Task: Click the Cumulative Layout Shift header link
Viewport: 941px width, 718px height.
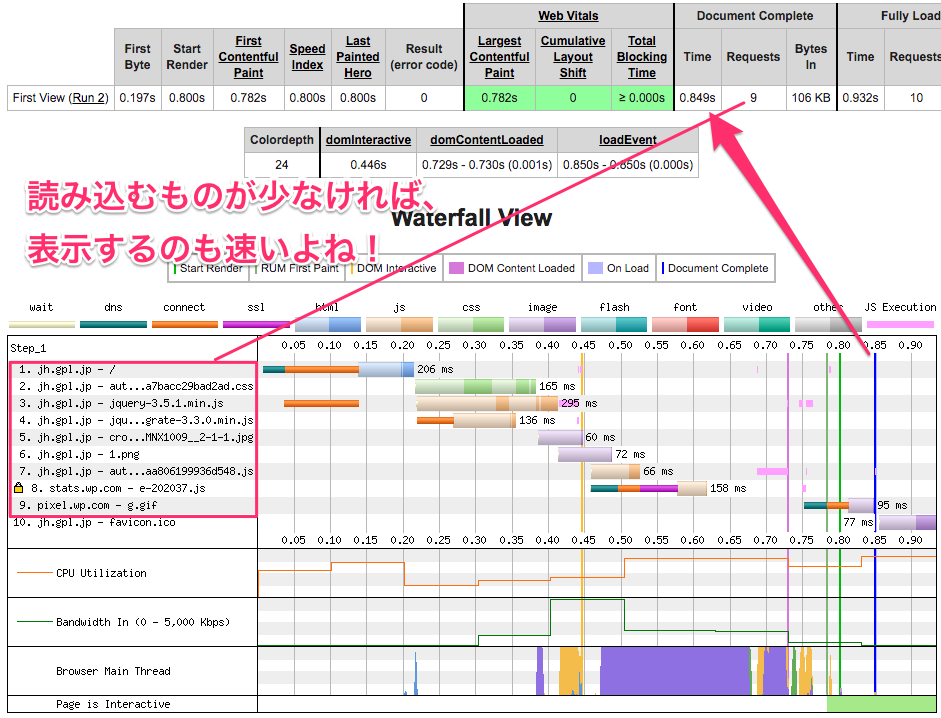Action: pyautogui.click(x=573, y=57)
